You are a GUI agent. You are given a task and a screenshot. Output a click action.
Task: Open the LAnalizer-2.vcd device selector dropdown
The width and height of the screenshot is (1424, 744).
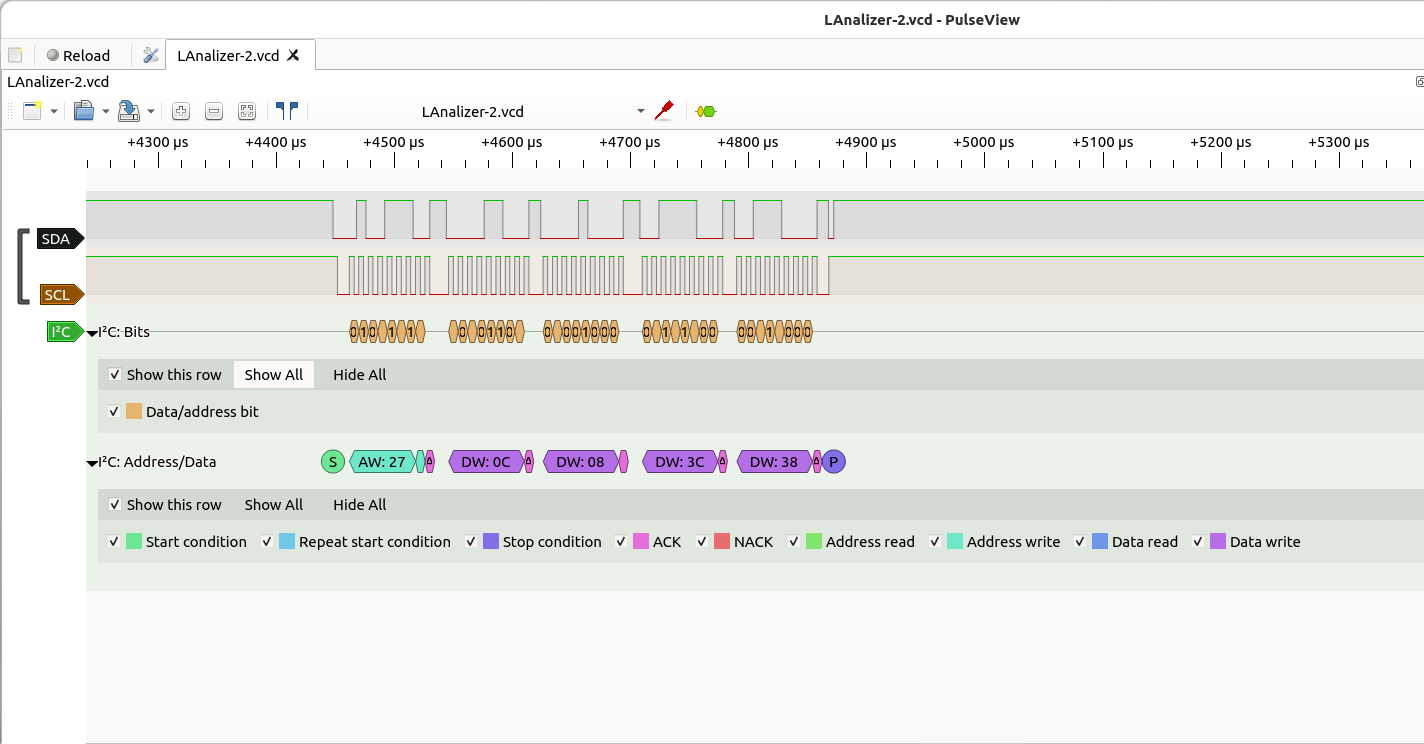coord(532,111)
